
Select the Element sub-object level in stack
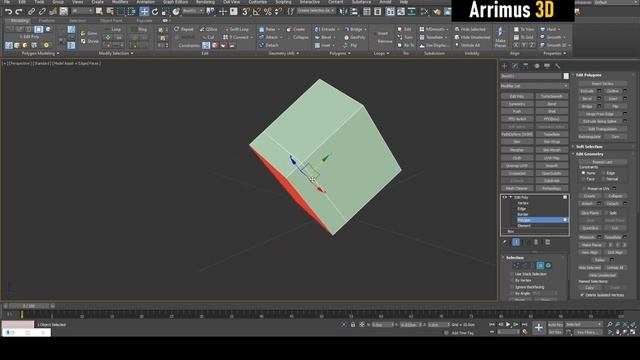524,226
